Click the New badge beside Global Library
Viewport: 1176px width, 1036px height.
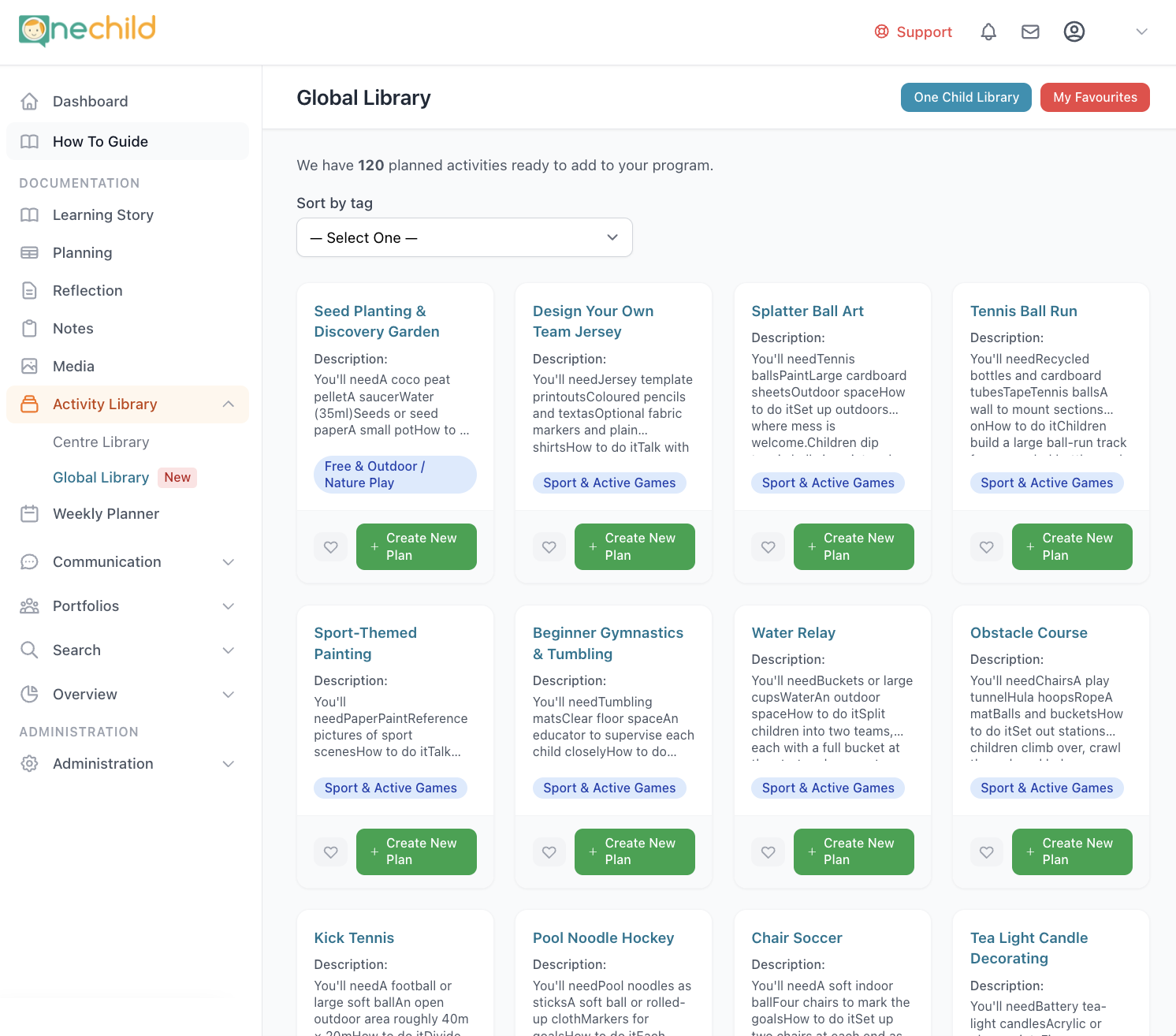(x=177, y=477)
